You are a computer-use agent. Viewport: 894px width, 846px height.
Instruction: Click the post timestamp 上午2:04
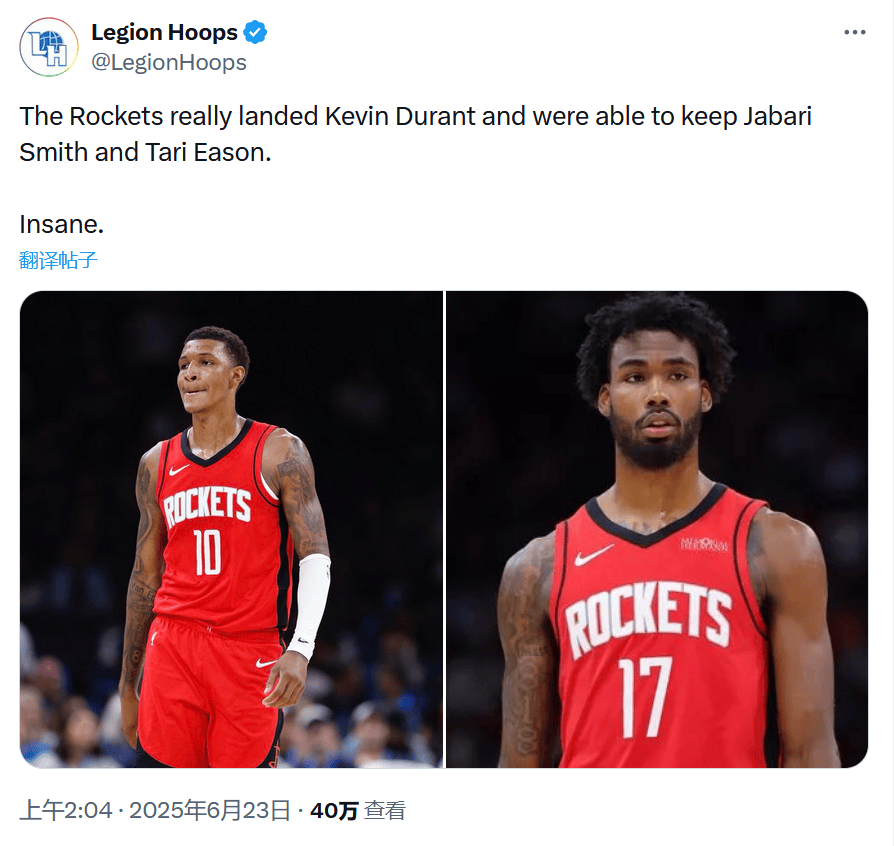point(66,810)
